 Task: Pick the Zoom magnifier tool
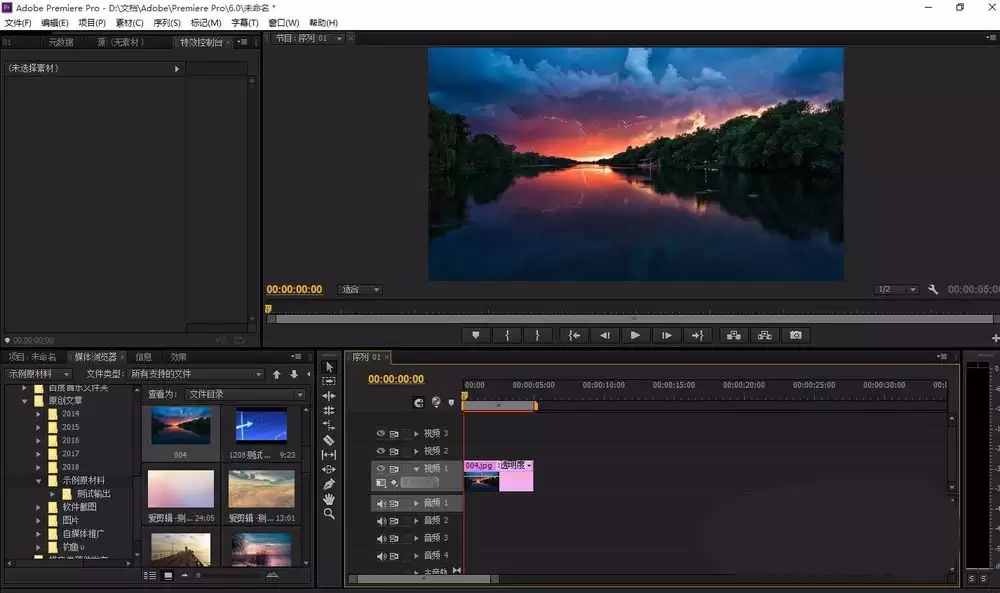pyautogui.click(x=328, y=513)
